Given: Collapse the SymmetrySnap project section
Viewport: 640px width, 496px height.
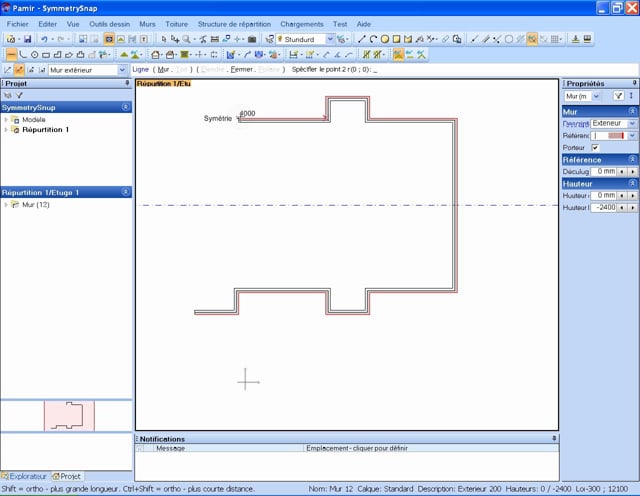Looking at the screenshot, I should 126,107.
